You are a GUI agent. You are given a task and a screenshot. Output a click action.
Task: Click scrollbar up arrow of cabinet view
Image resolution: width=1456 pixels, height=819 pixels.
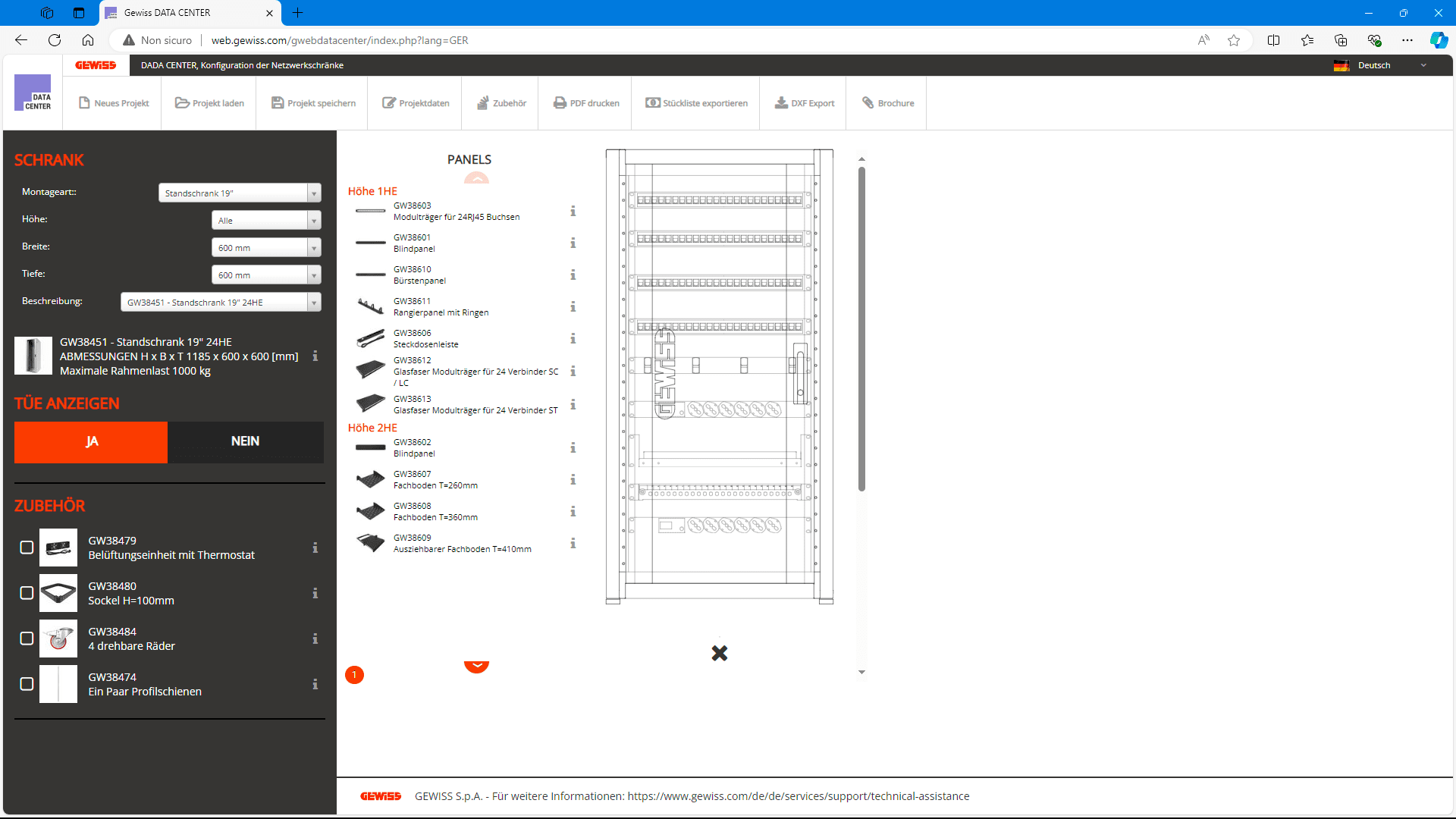861,159
